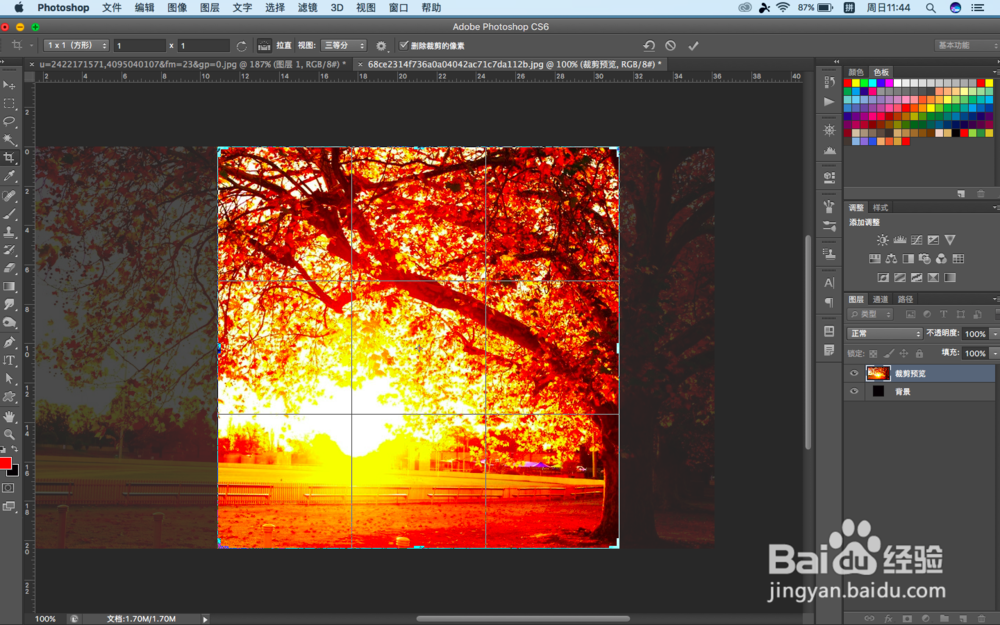
Task: Switch to the 路径 tab
Action: (x=905, y=299)
